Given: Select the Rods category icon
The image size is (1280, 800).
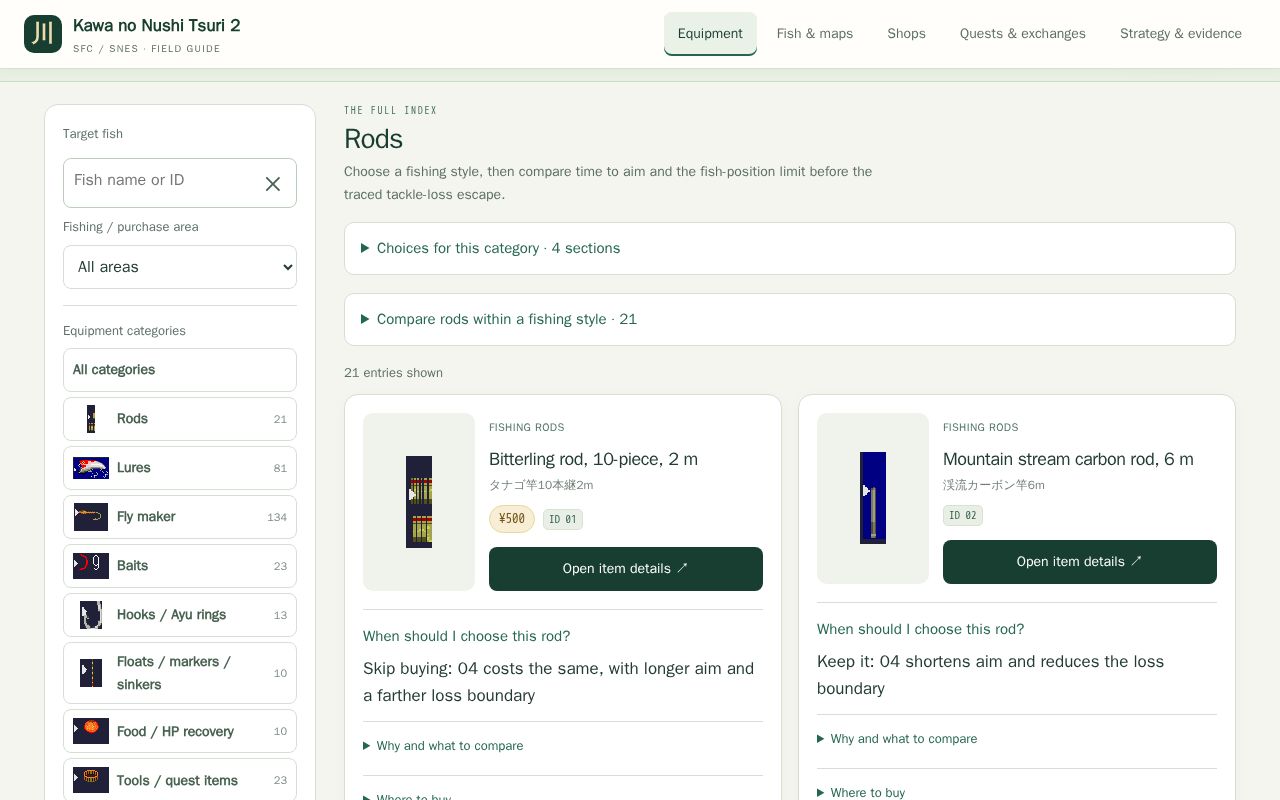Looking at the screenshot, I should point(91,419).
